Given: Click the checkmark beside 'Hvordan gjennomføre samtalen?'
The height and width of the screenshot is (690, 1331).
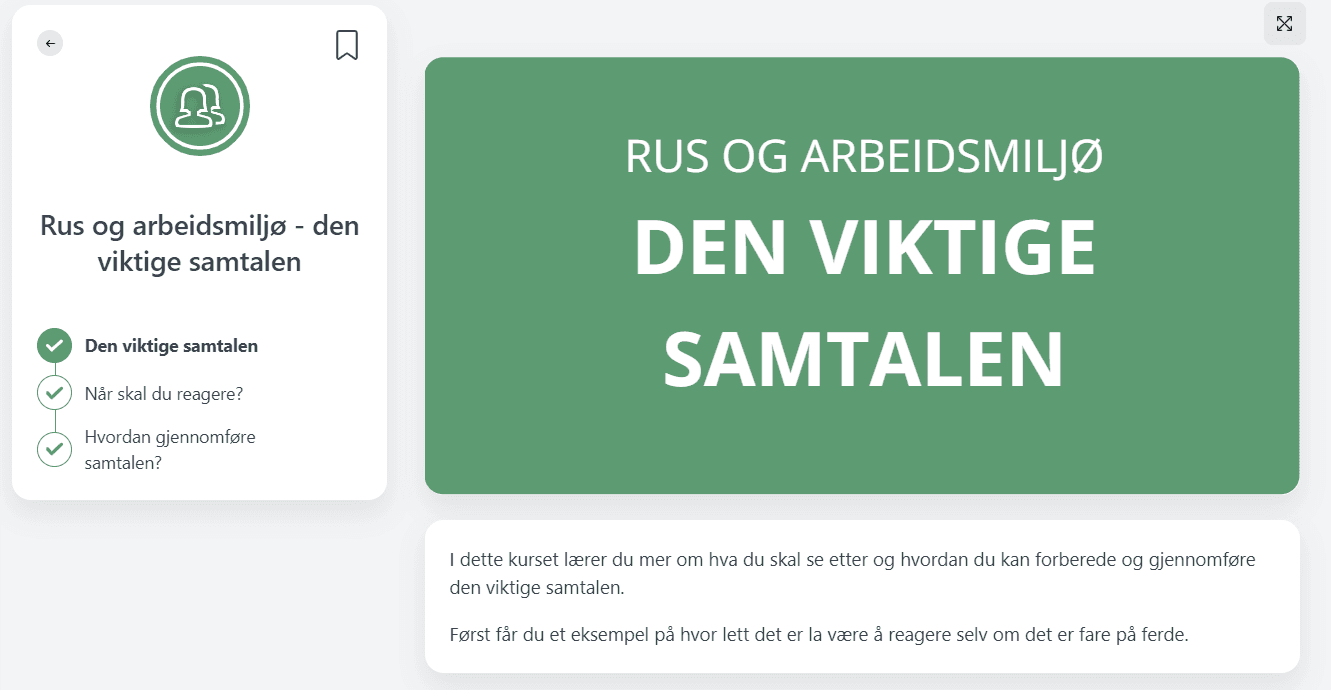Looking at the screenshot, I should tap(54, 448).
